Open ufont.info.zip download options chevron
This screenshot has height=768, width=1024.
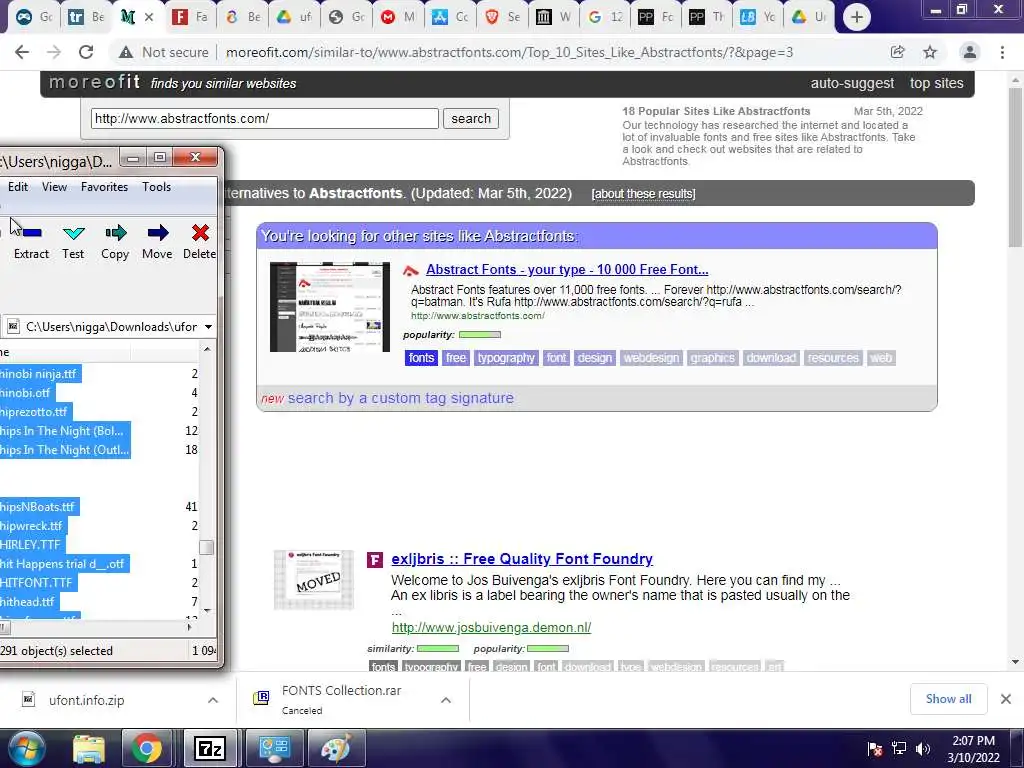pos(213,700)
